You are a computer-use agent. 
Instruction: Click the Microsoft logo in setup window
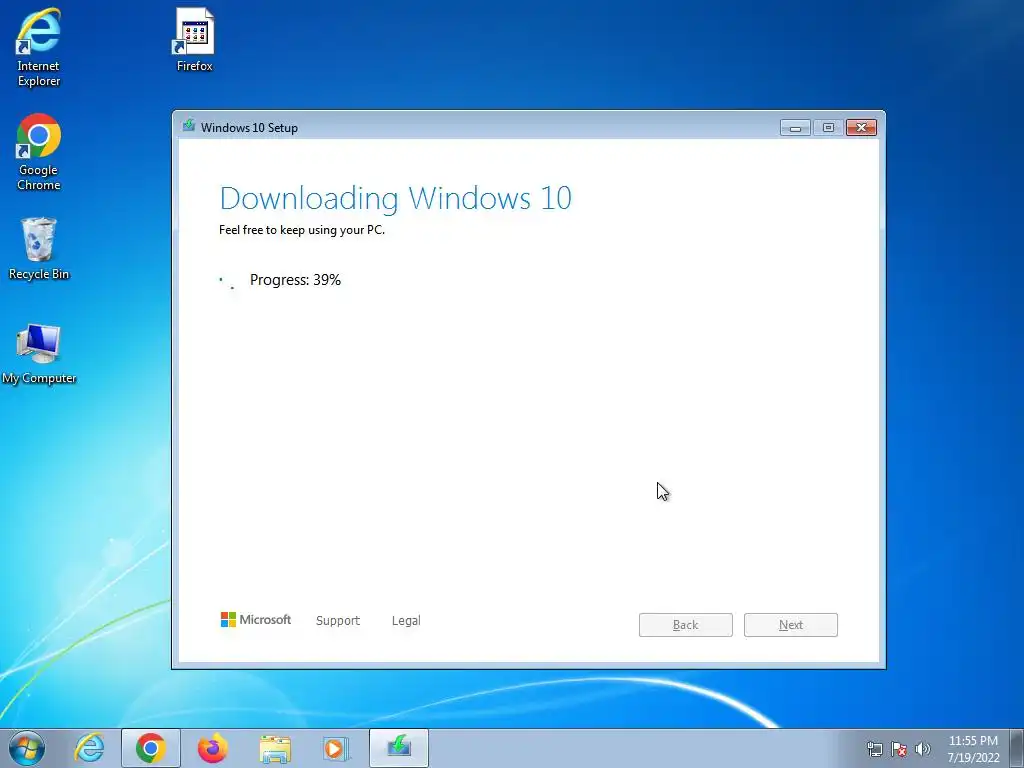coord(255,620)
